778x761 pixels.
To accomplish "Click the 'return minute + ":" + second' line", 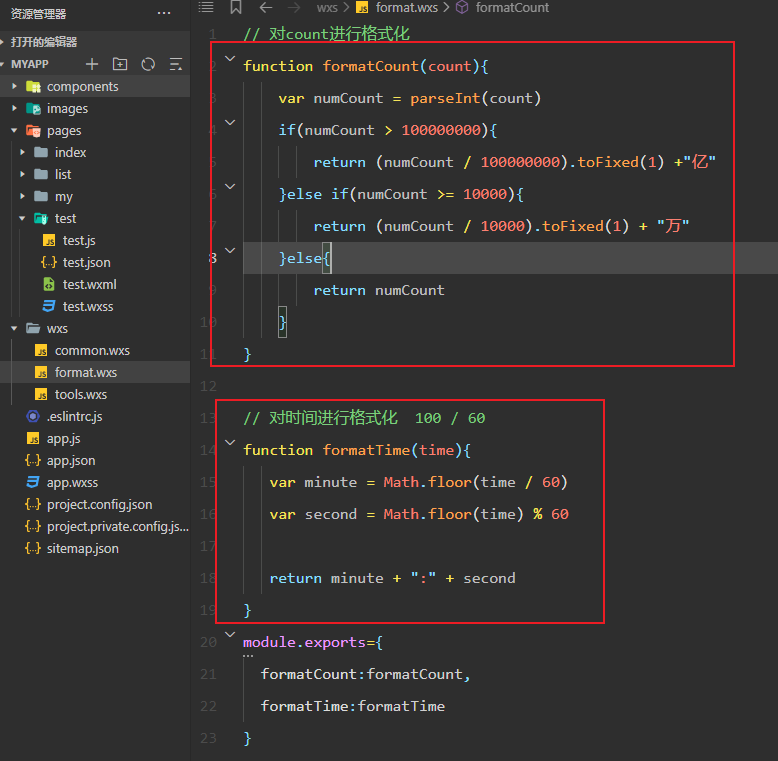I will coord(392,578).
